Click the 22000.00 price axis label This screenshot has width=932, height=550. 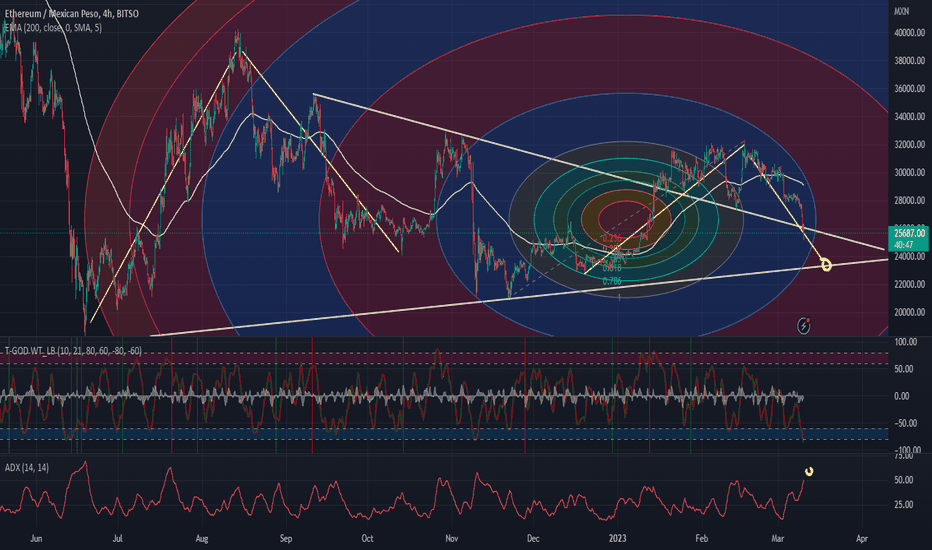click(x=909, y=284)
